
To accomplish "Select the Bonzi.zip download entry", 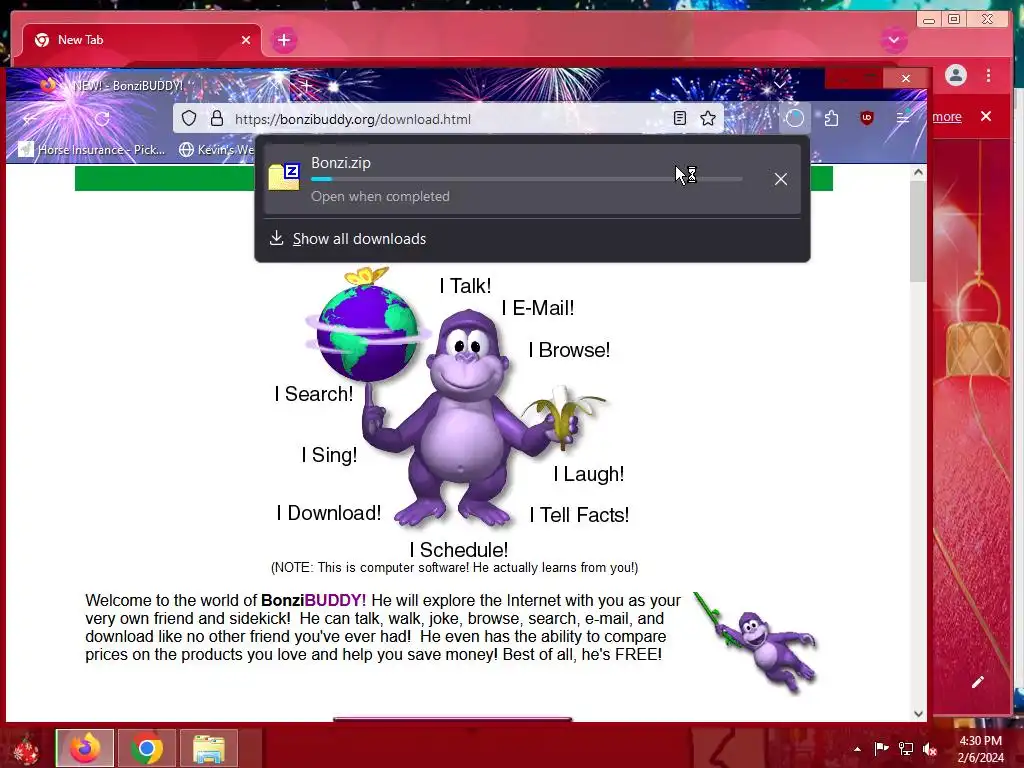I will pos(532,180).
